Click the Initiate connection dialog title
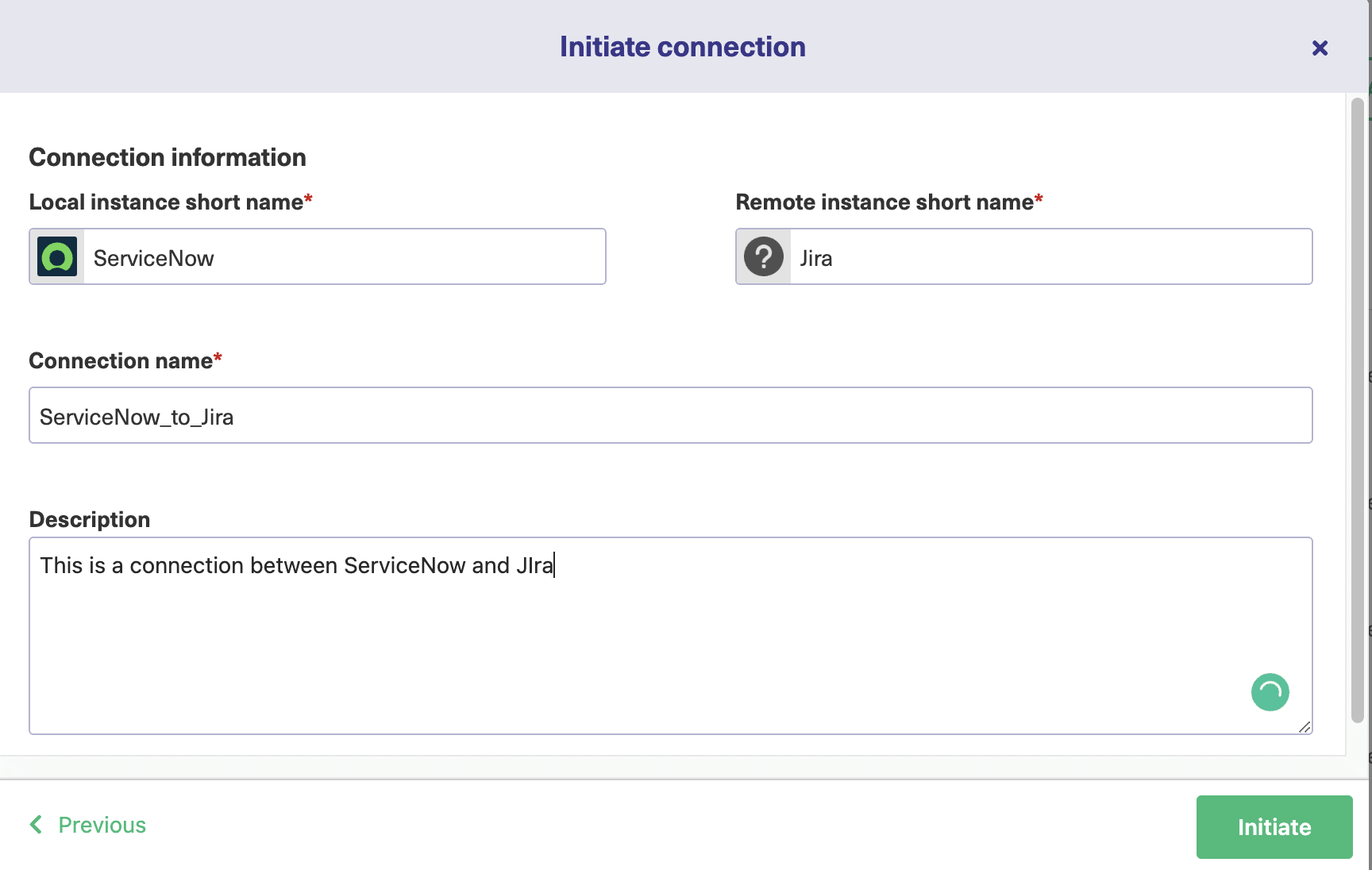This screenshot has width=1372, height=870. click(682, 46)
